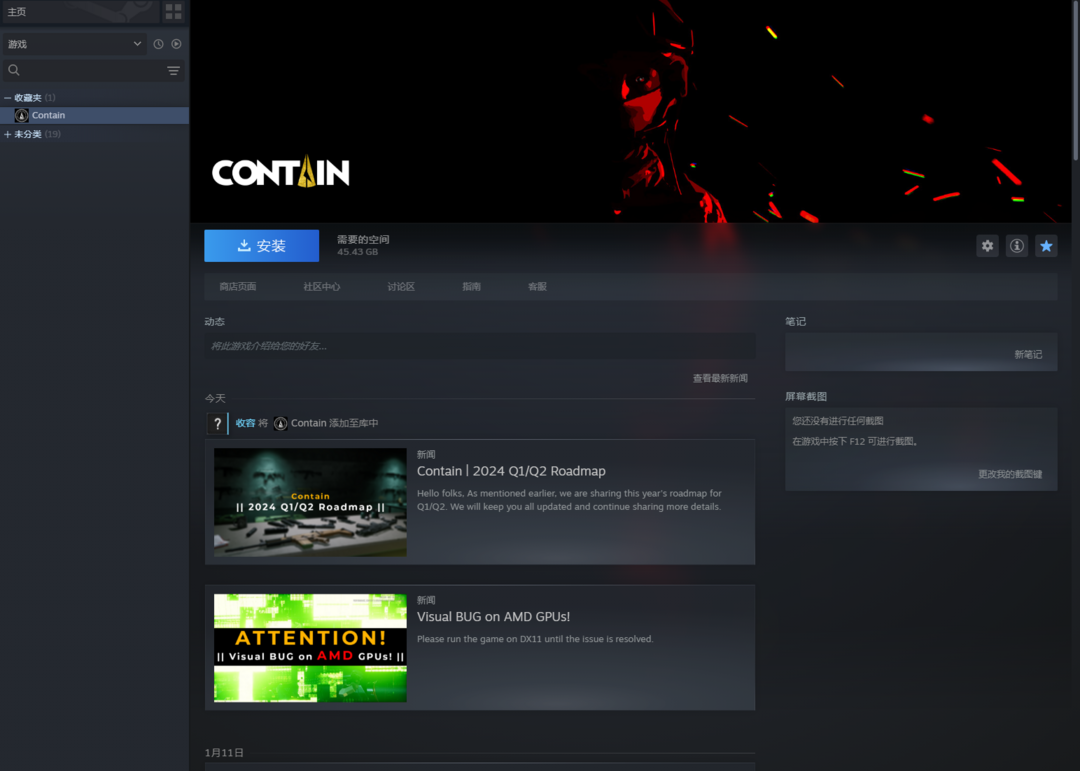Go to the 社区中心 community hub tab
Screen dimensions: 1080x771
pyautogui.click(x=322, y=287)
